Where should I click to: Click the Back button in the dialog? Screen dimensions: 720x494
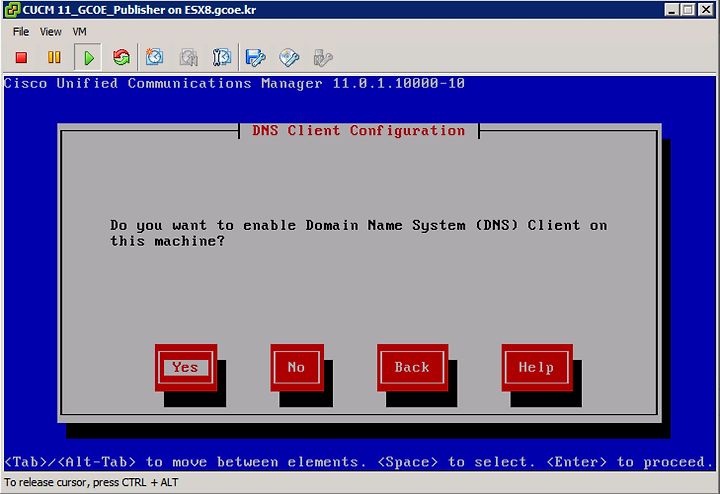point(412,367)
